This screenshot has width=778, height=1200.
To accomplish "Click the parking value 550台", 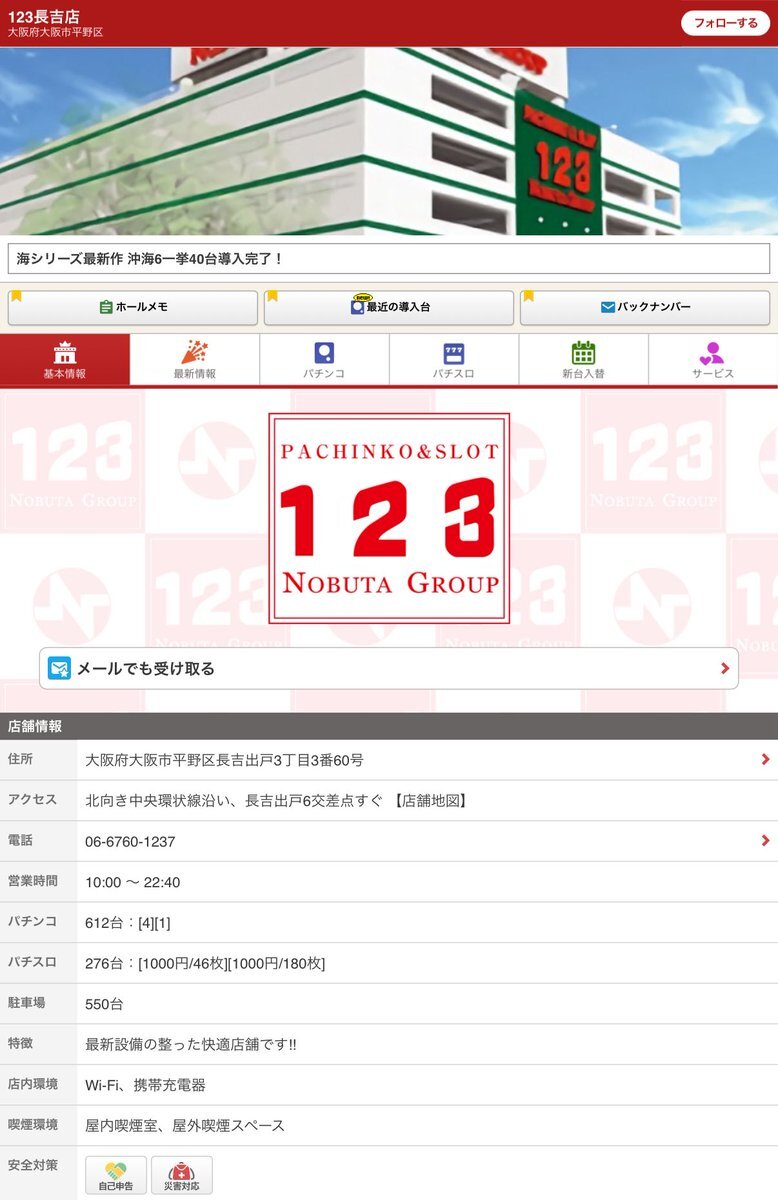I will click(105, 1004).
